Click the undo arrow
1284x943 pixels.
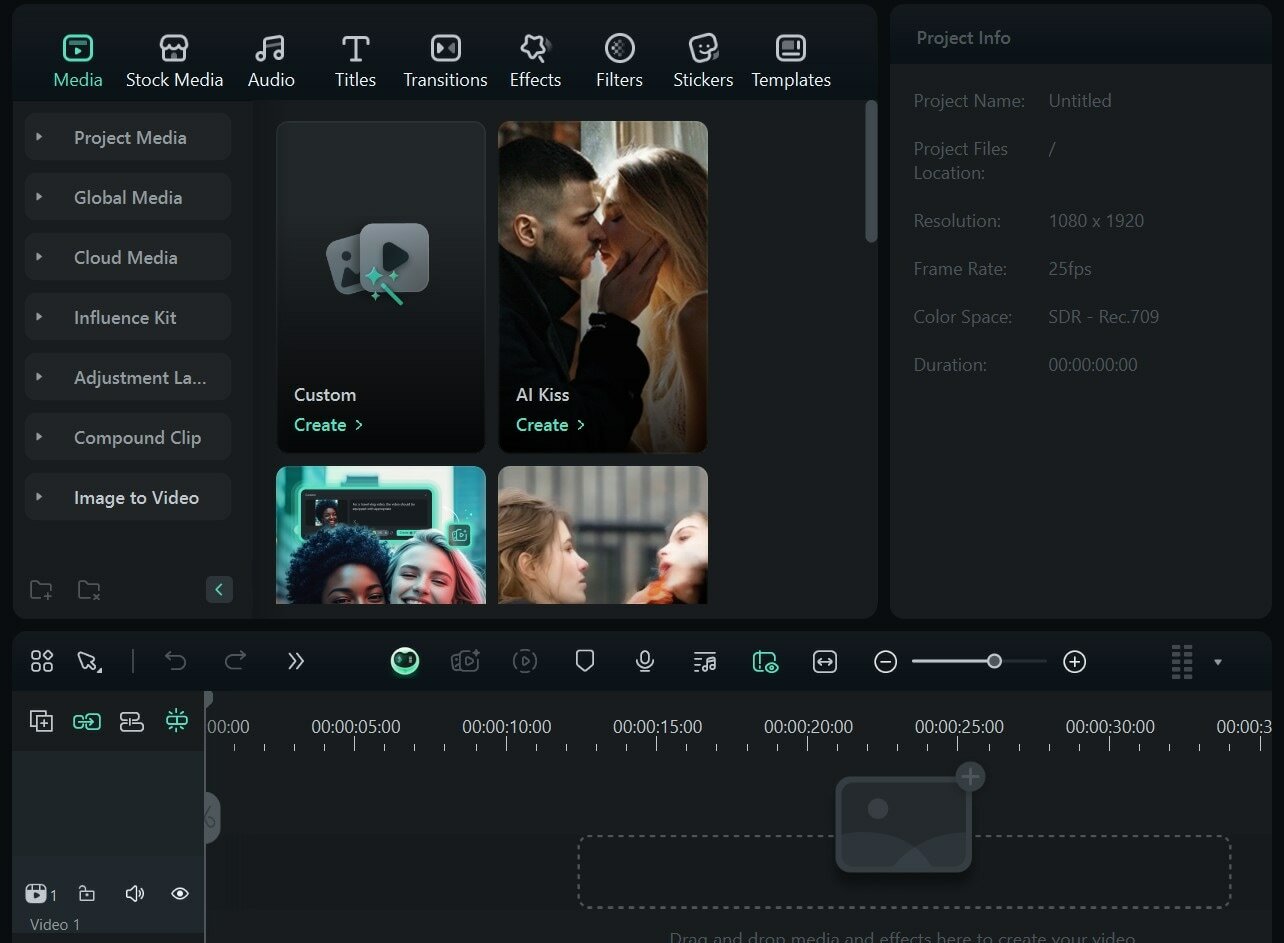(x=175, y=661)
